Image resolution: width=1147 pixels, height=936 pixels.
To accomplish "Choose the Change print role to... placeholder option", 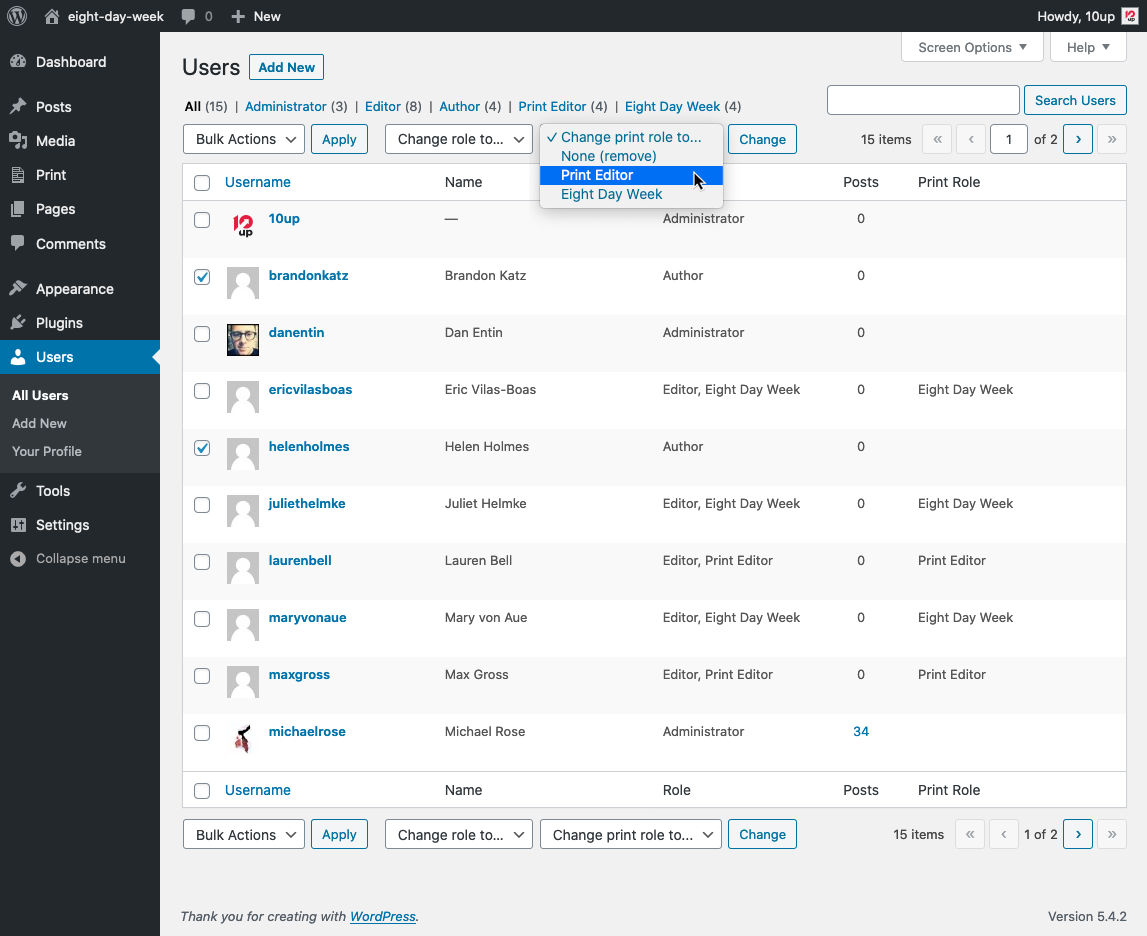I will [631, 137].
